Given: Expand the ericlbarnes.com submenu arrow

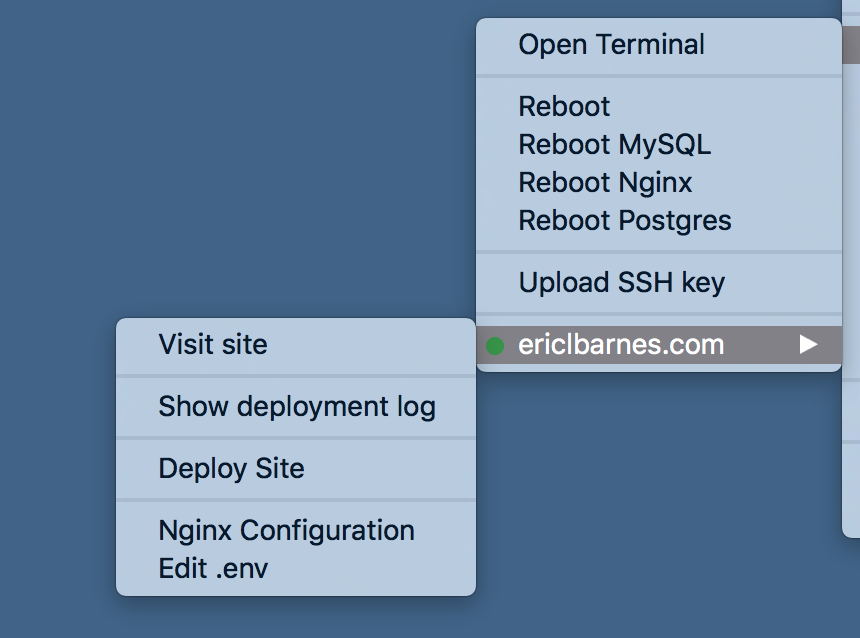Looking at the screenshot, I should pos(808,345).
